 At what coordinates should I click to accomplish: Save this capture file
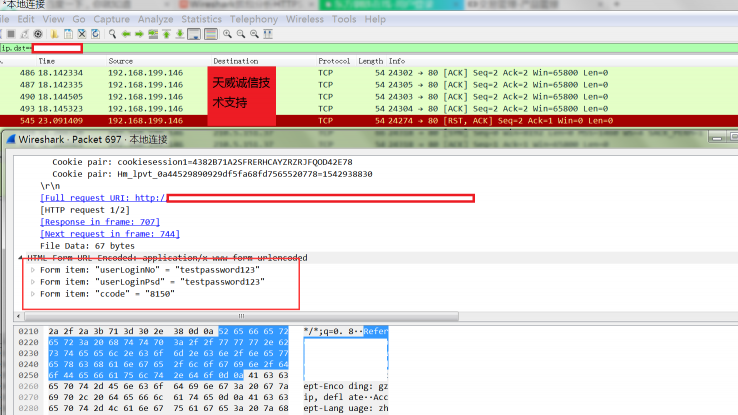pos(68,34)
